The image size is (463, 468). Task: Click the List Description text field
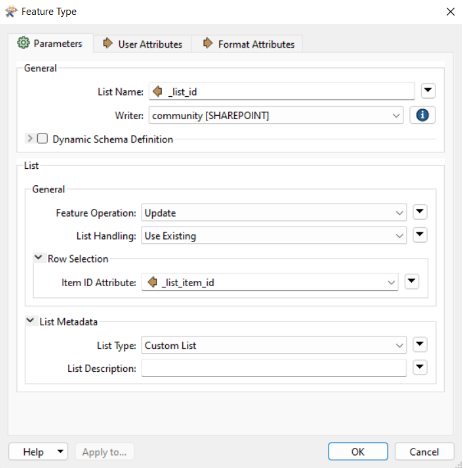[274, 368]
